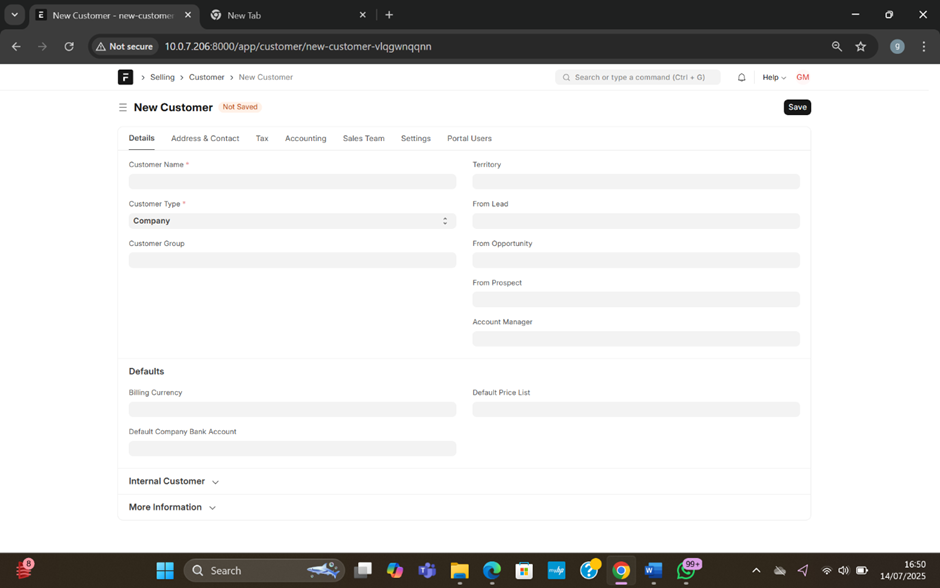Open Windows Start menu
Screen dimensions: 940x588
[165, 571]
